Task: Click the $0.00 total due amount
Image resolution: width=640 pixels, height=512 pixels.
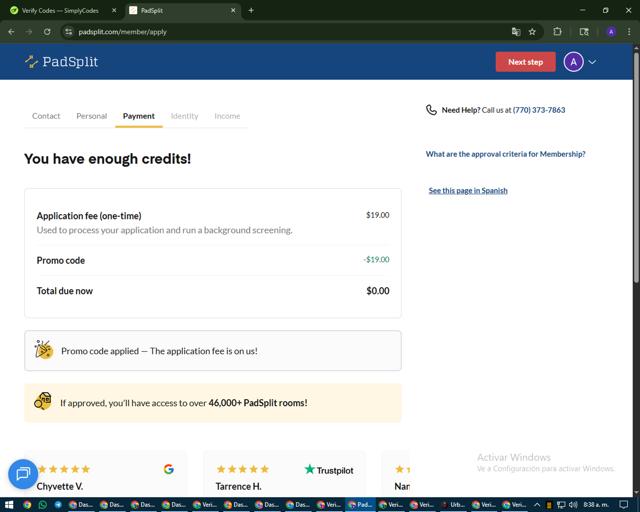Action: coord(378,291)
